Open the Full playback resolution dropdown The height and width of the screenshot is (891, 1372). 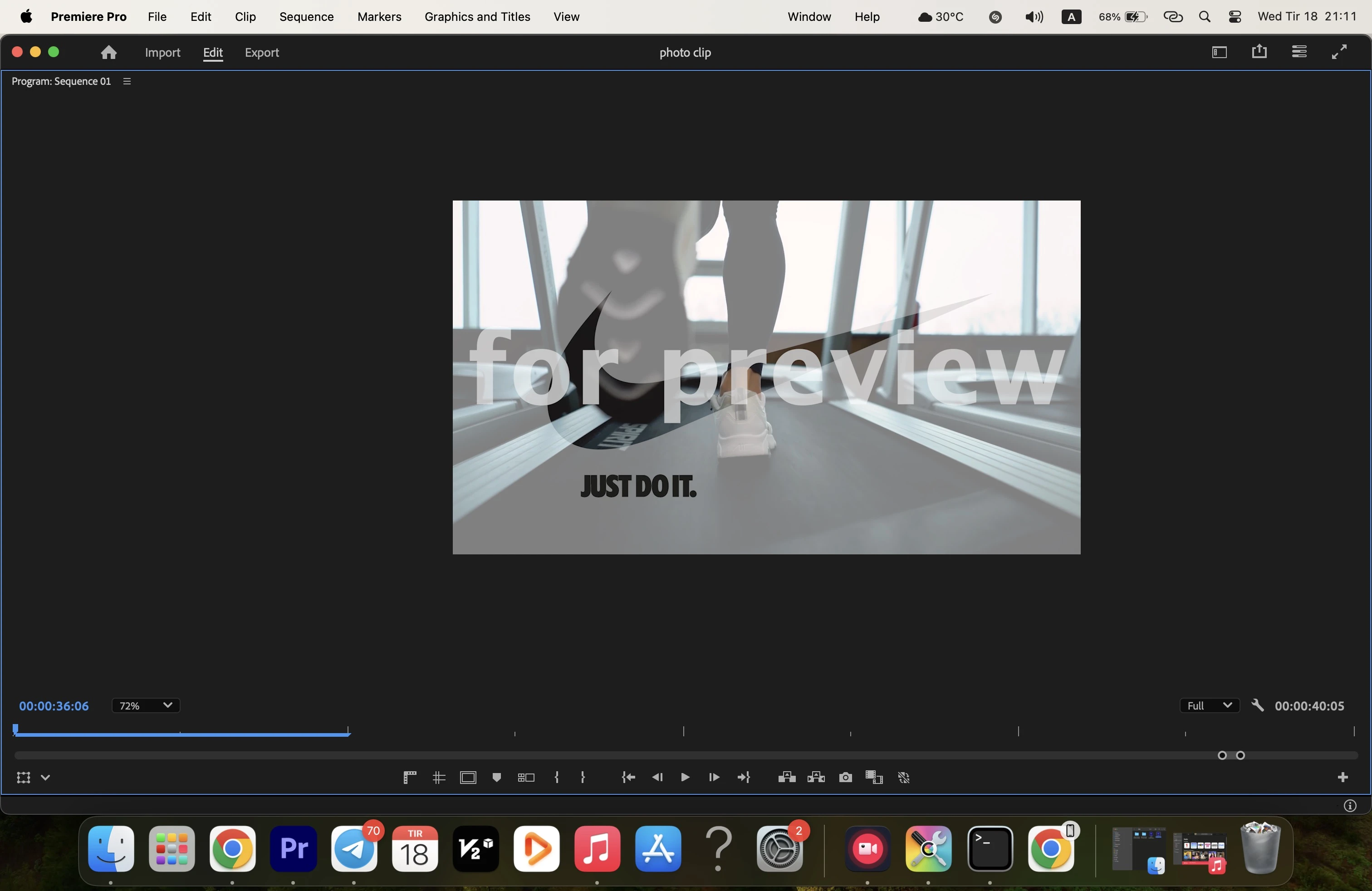pos(1209,705)
